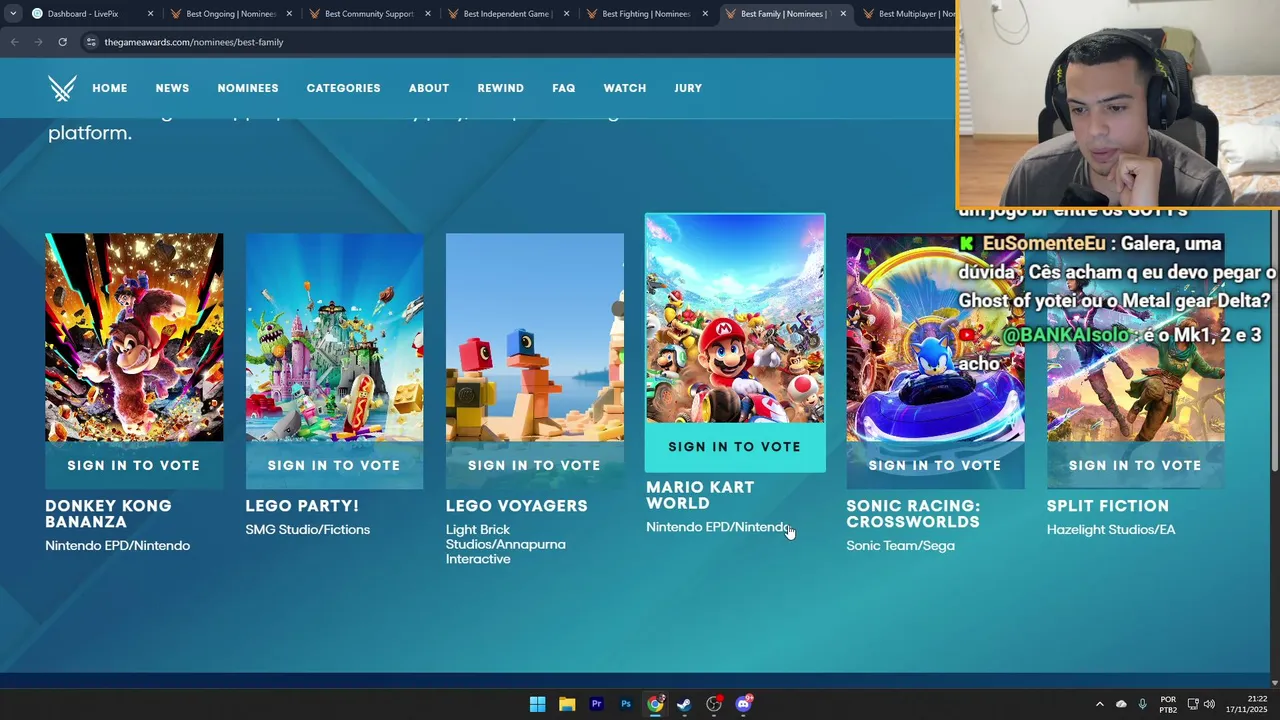
Task: Switch to the Dashboard - LivePix tab
Action: tap(90, 14)
